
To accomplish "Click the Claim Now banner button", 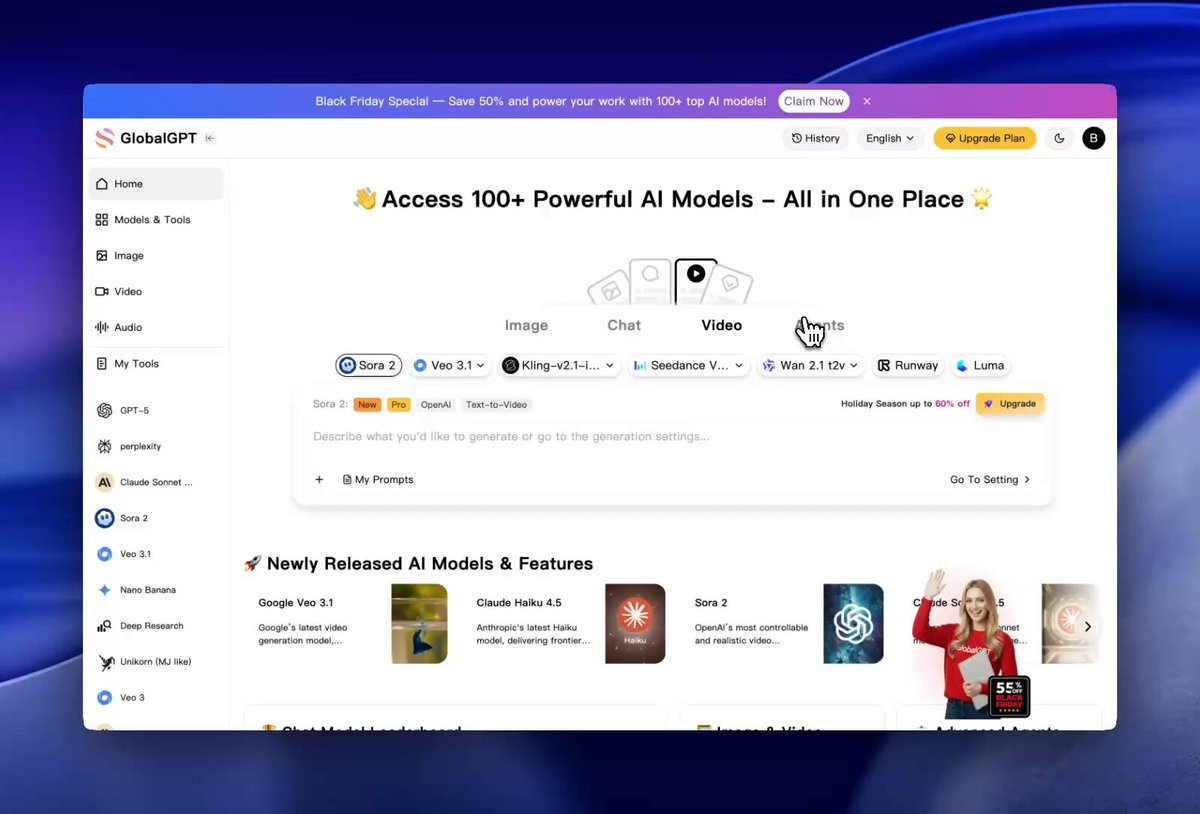I will [813, 101].
